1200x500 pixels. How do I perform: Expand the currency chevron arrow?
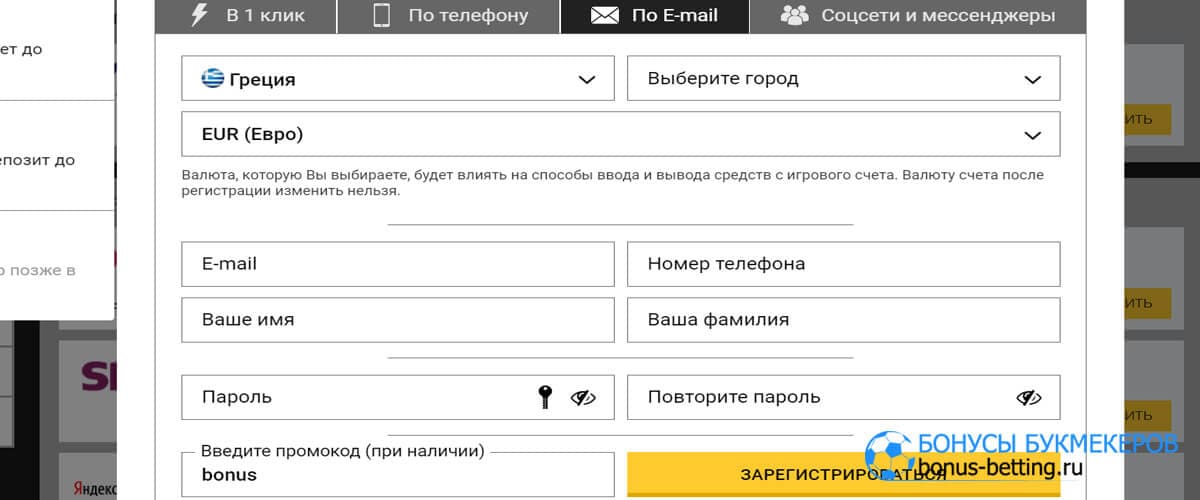coord(1033,135)
